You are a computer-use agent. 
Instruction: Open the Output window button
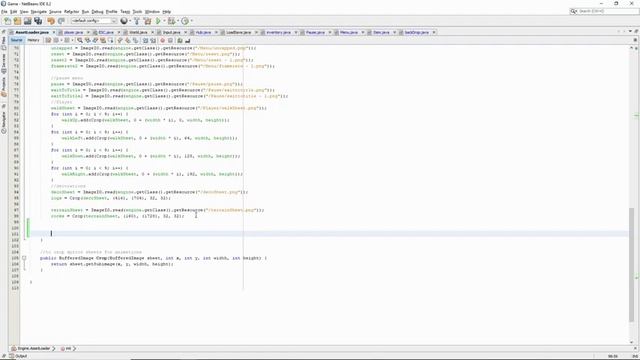point(18,356)
